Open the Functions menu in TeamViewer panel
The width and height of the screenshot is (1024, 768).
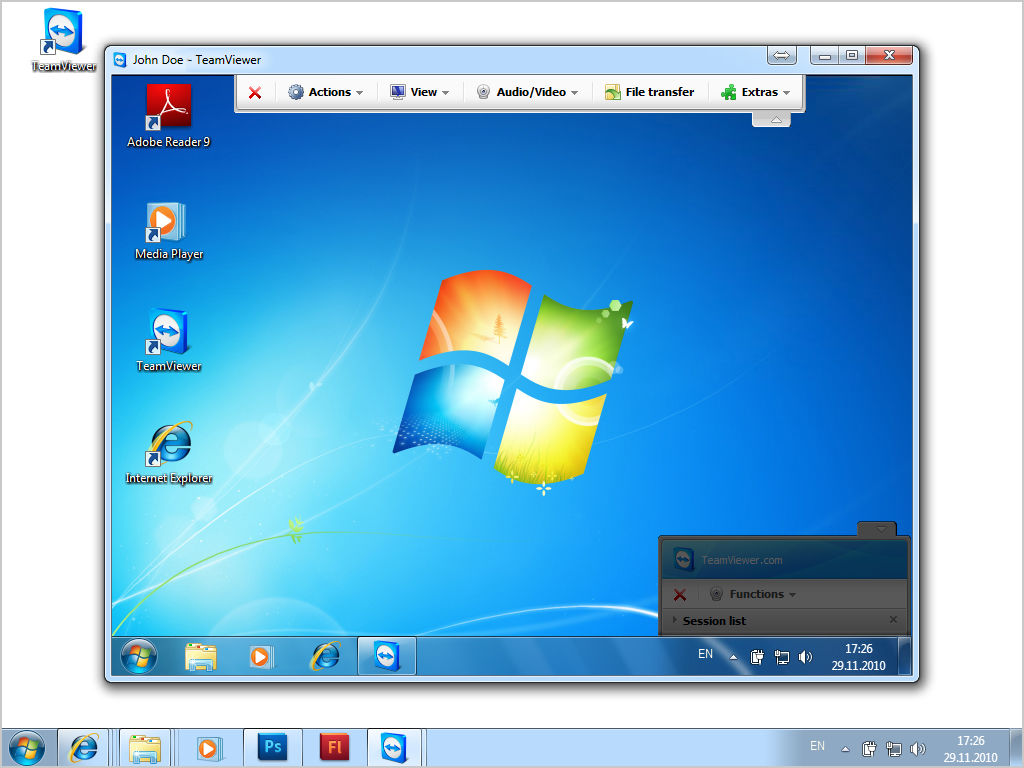point(755,594)
